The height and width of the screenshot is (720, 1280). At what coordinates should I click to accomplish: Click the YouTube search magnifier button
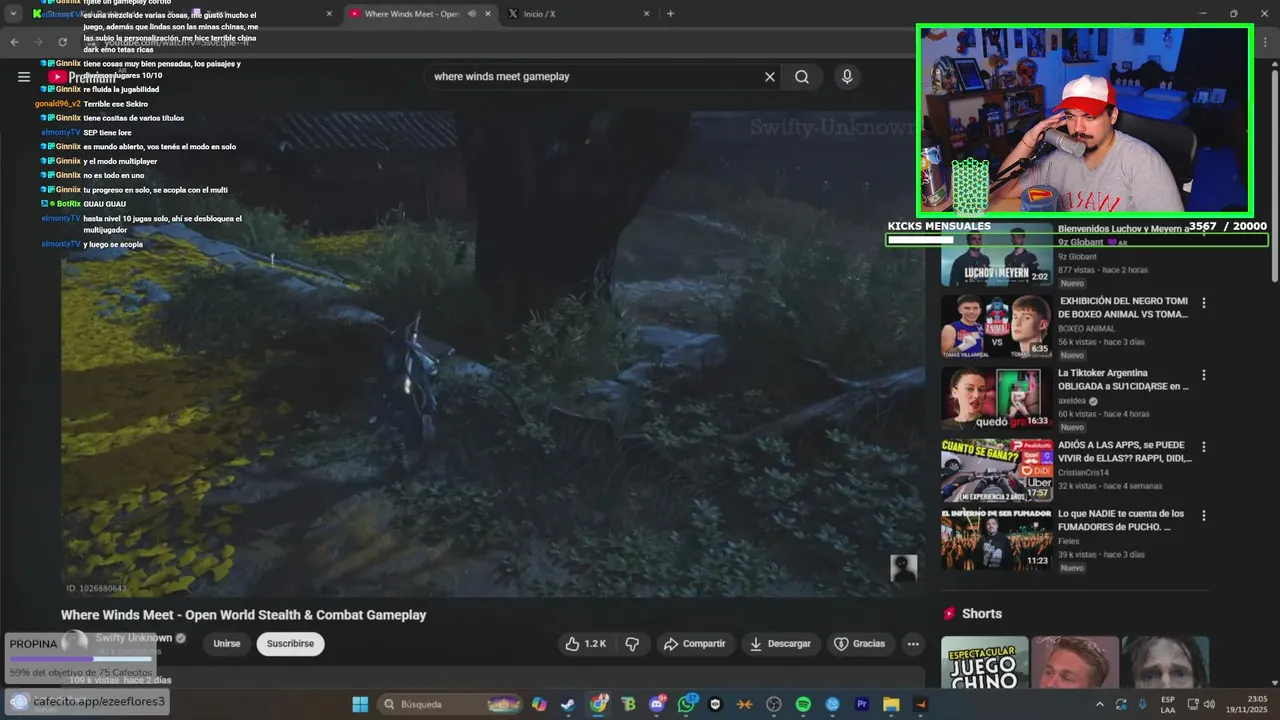point(802,76)
